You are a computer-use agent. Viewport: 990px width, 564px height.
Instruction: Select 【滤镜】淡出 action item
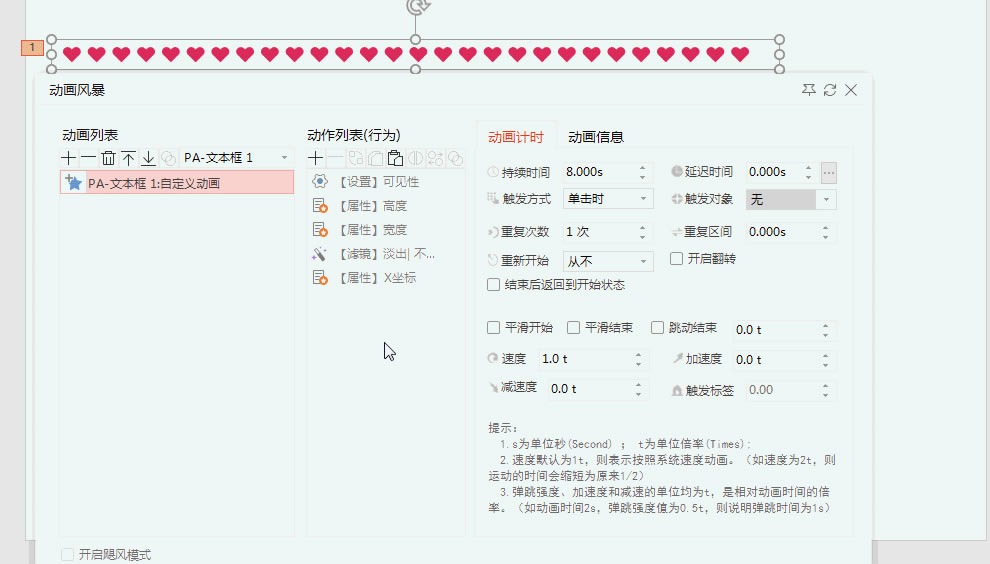385,254
